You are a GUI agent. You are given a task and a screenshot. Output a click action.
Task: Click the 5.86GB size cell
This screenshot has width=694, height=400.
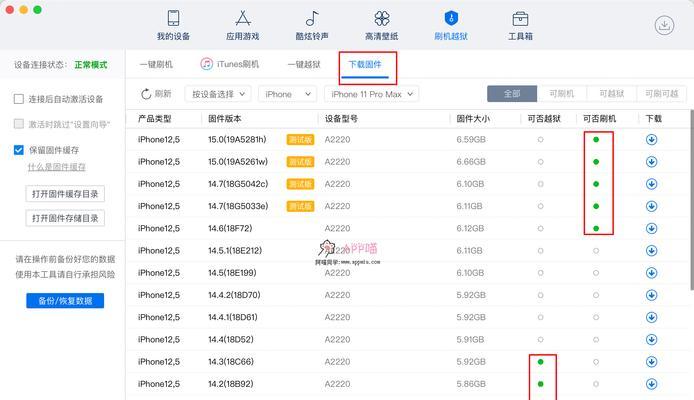(x=471, y=384)
